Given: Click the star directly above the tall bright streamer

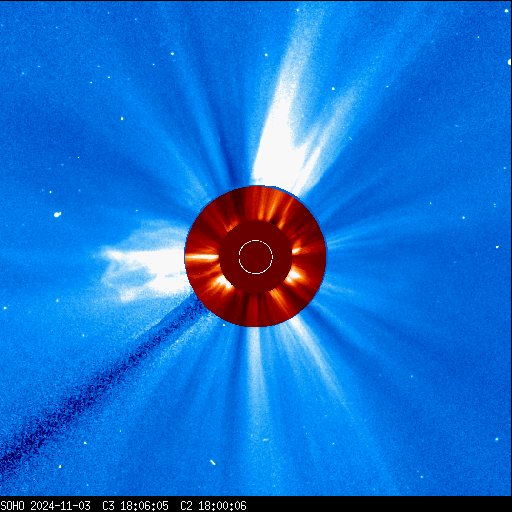Looking at the screenshot, I should (297, 10).
